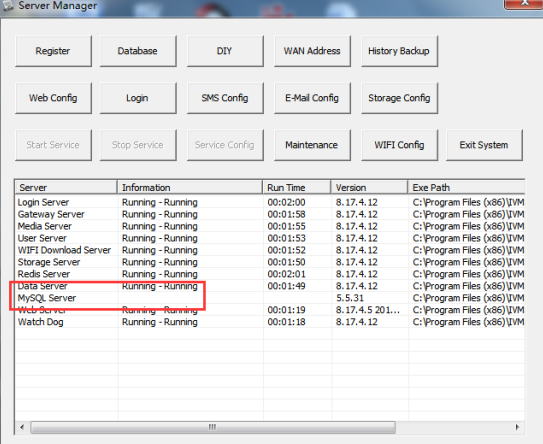Open SMS Config
Image resolution: width=543 pixels, height=444 pixels.
click(x=225, y=98)
